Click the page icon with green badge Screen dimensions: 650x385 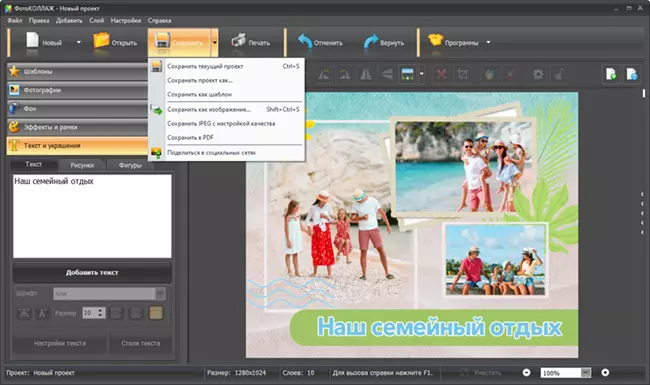611,75
